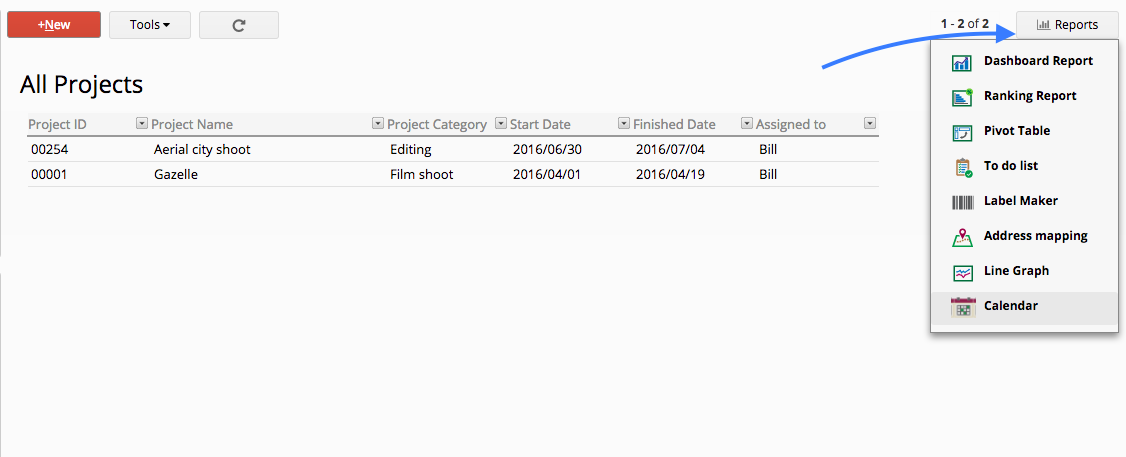Open the Aerial city shoot project row

(x=453, y=149)
